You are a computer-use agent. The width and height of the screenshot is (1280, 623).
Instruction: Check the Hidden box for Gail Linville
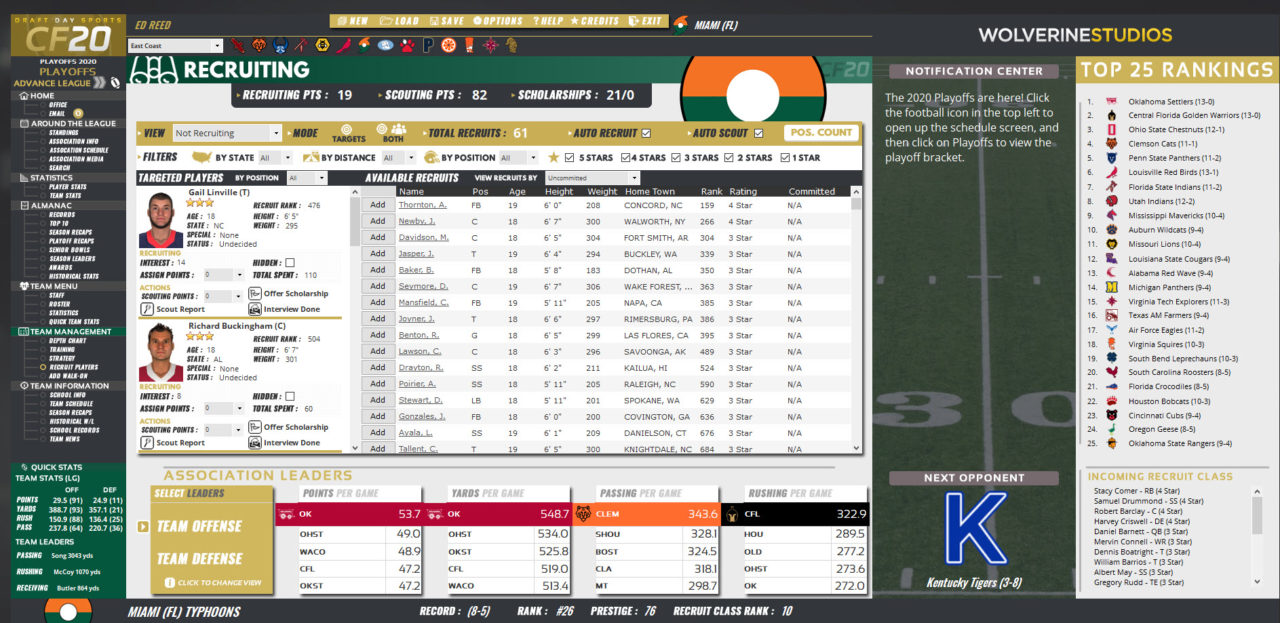click(x=290, y=262)
